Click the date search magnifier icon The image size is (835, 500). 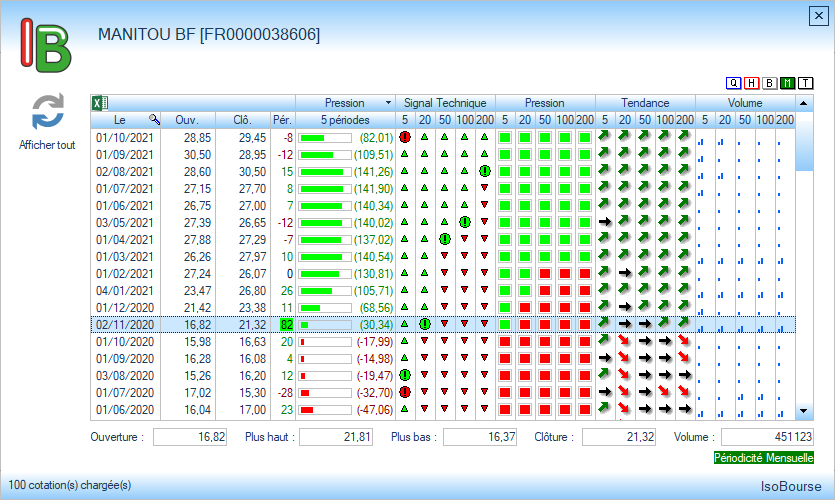(154, 120)
